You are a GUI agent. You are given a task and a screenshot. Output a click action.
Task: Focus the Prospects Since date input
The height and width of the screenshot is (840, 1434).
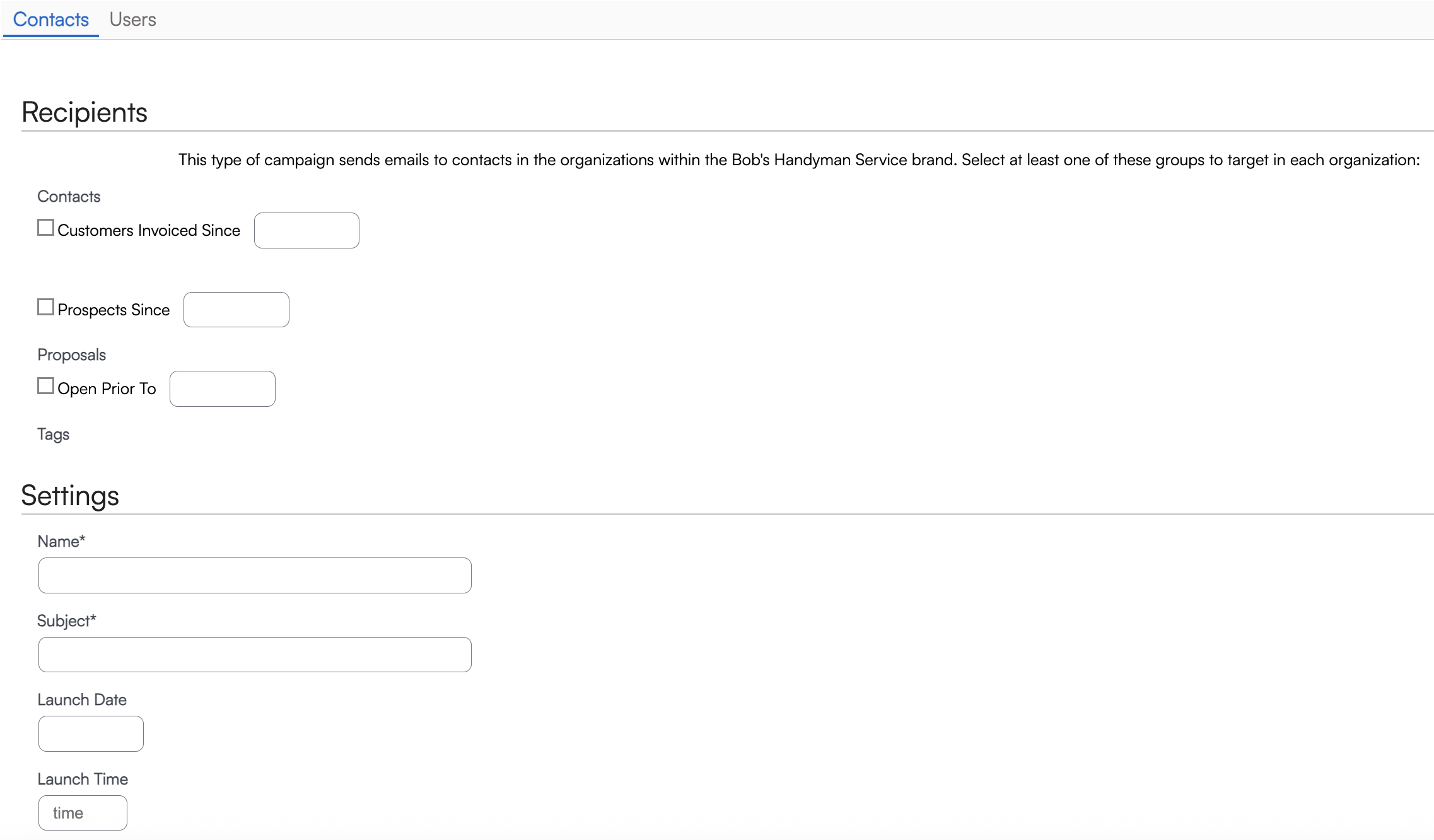(x=236, y=310)
